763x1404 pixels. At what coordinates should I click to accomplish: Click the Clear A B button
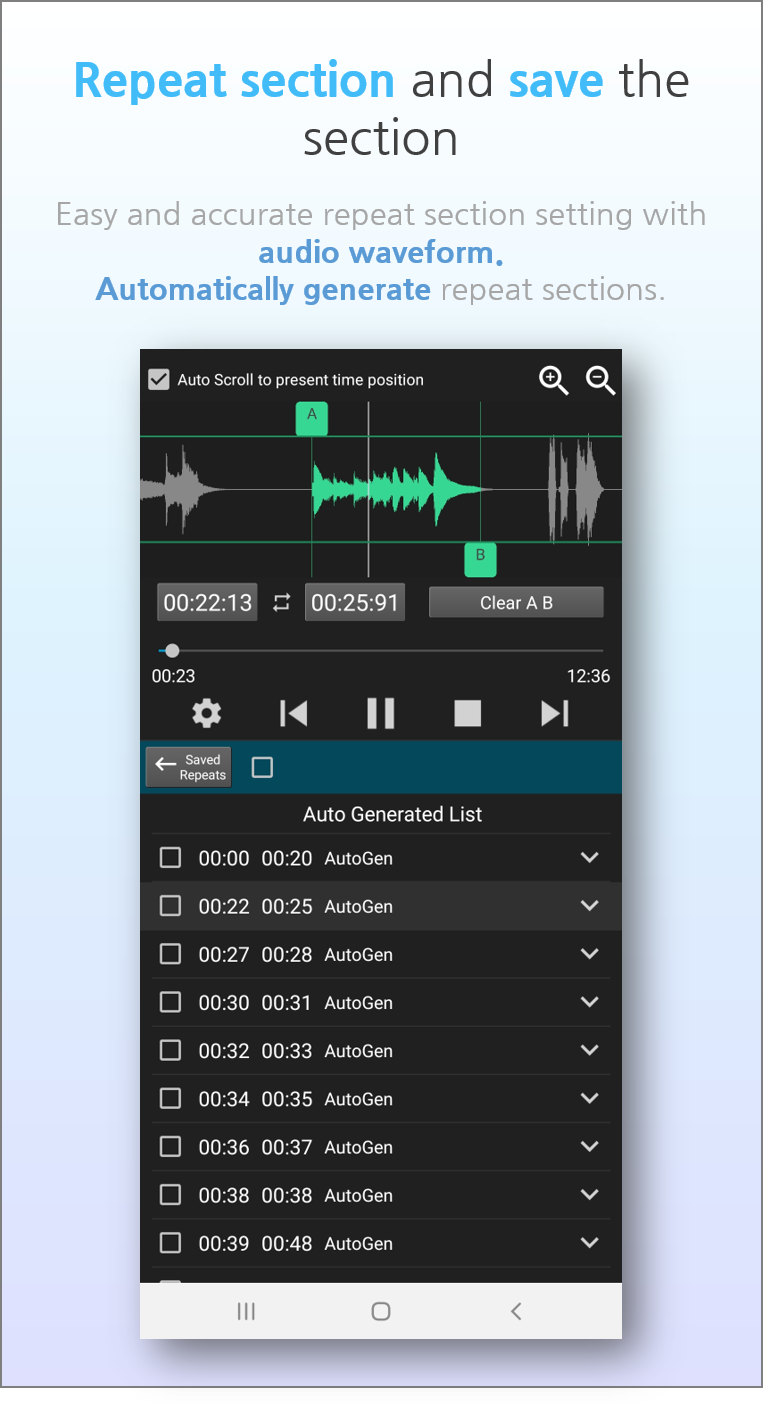tap(516, 602)
